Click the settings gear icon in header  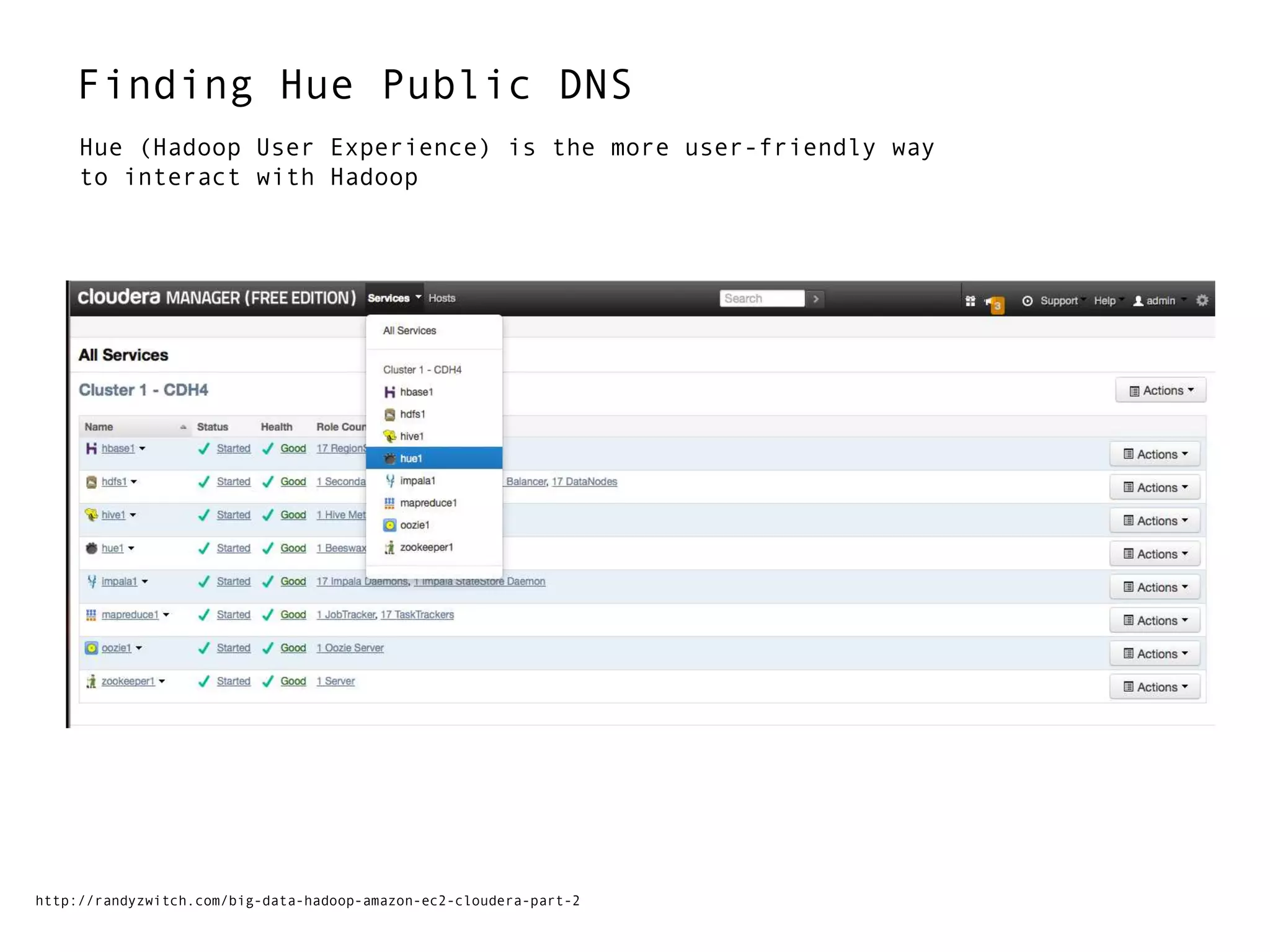click(x=1202, y=301)
